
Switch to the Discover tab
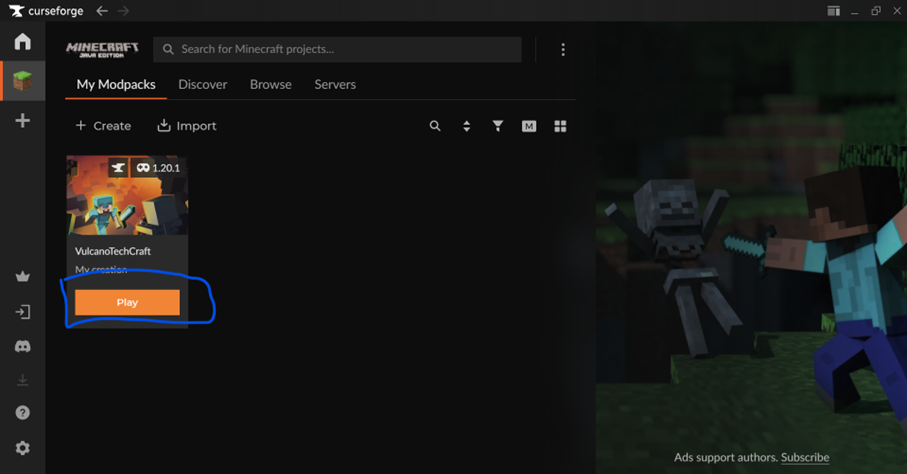pos(202,84)
